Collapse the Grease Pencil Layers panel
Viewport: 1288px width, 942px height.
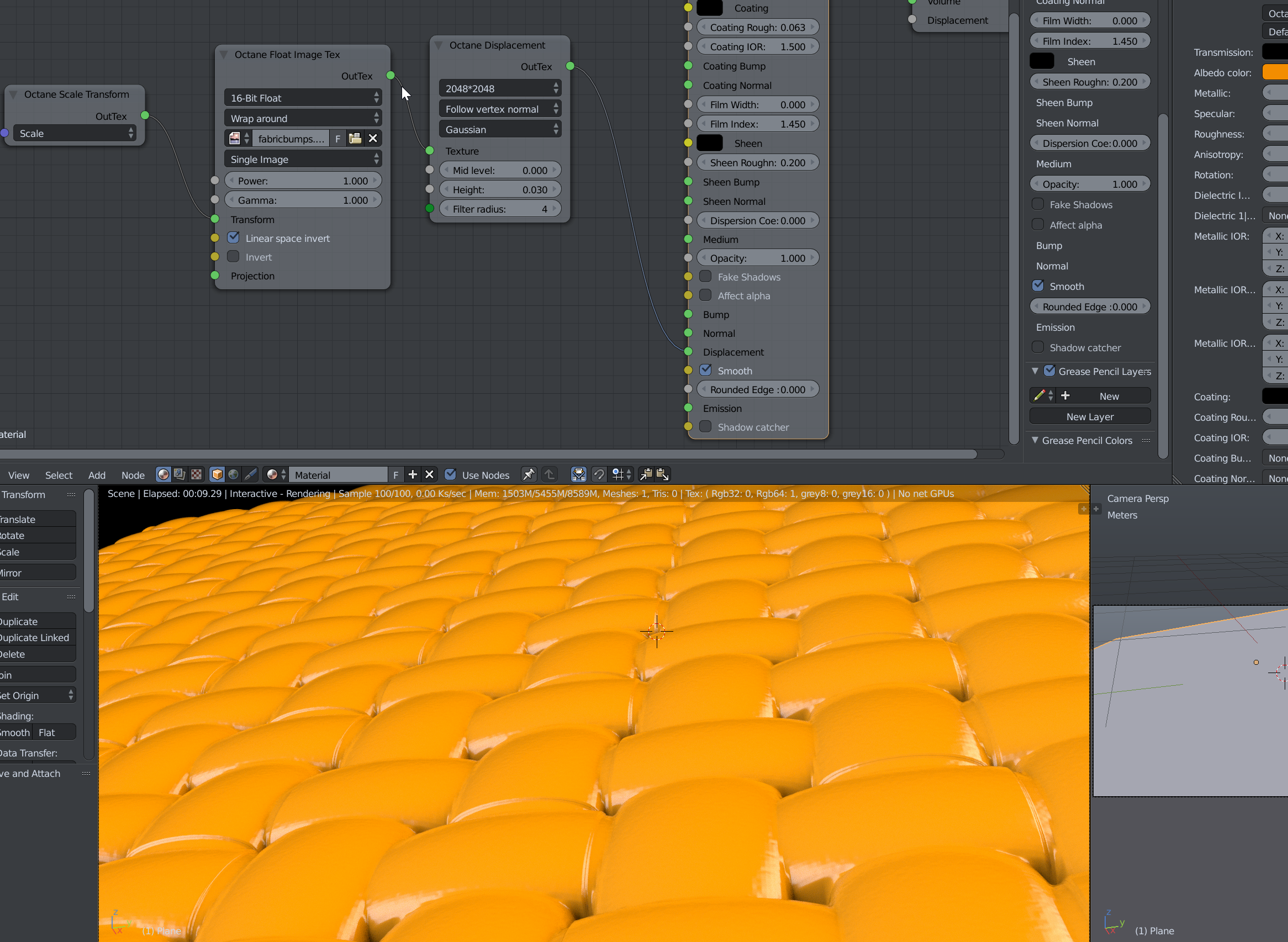click(1034, 371)
